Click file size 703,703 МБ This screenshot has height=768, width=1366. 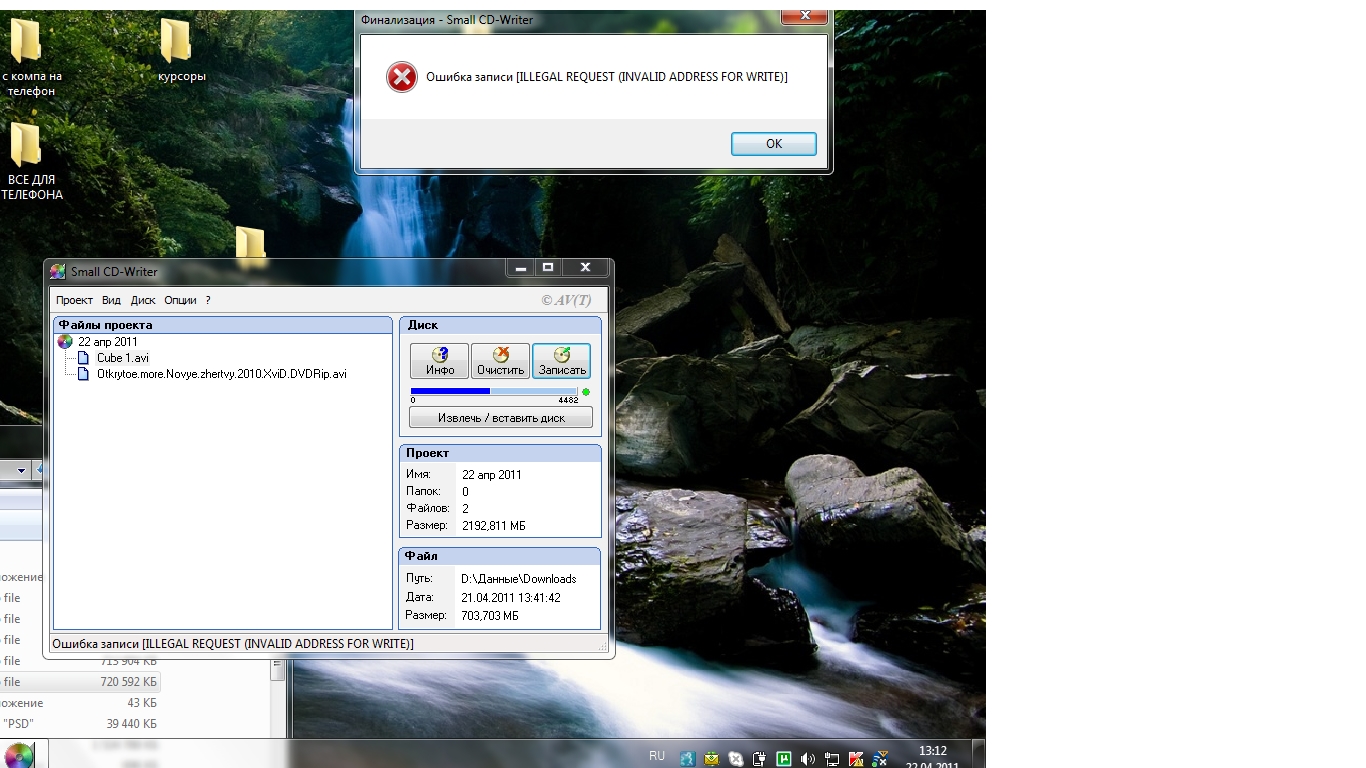(490, 616)
